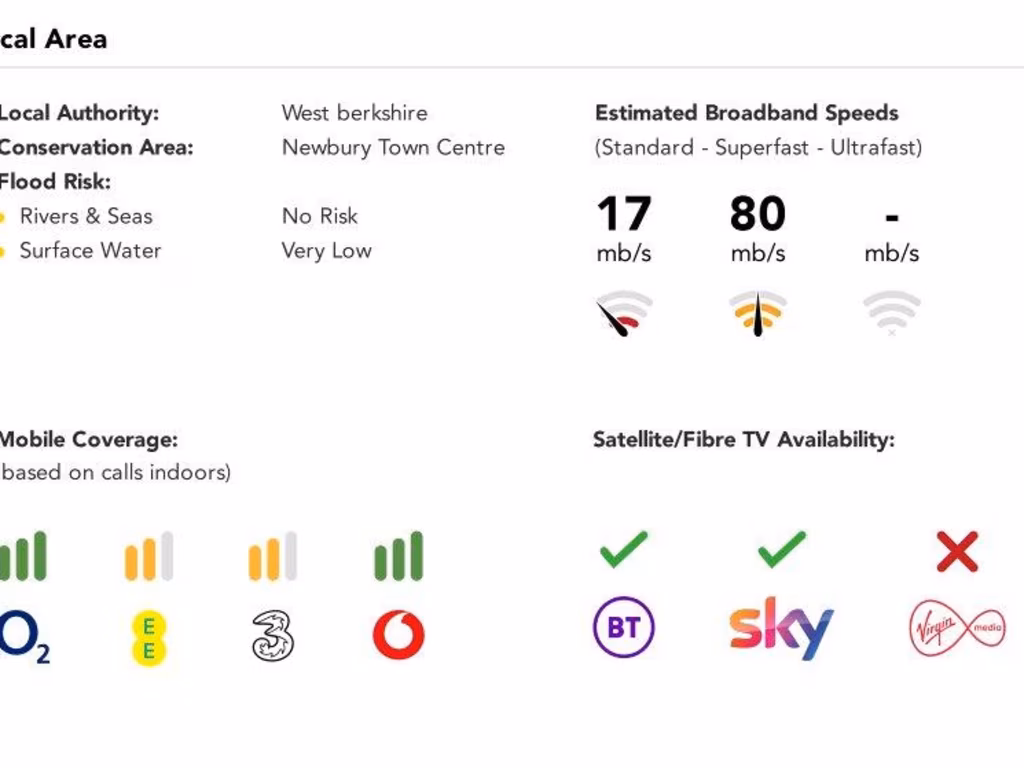1024x768 pixels.
Task: Click the grey ultrafast wifi icon
Action: [891, 313]
